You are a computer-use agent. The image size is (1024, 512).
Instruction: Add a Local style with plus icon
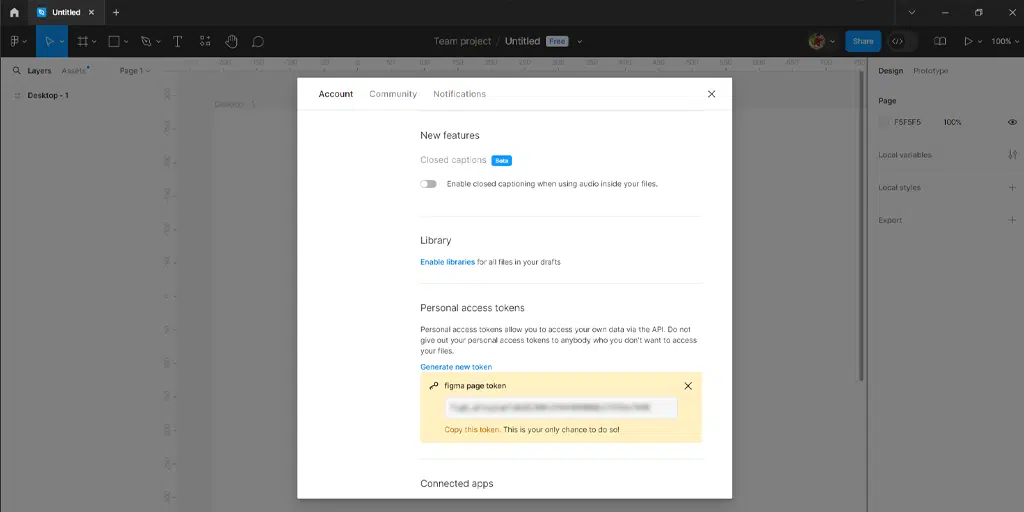tap(1012, 187)
